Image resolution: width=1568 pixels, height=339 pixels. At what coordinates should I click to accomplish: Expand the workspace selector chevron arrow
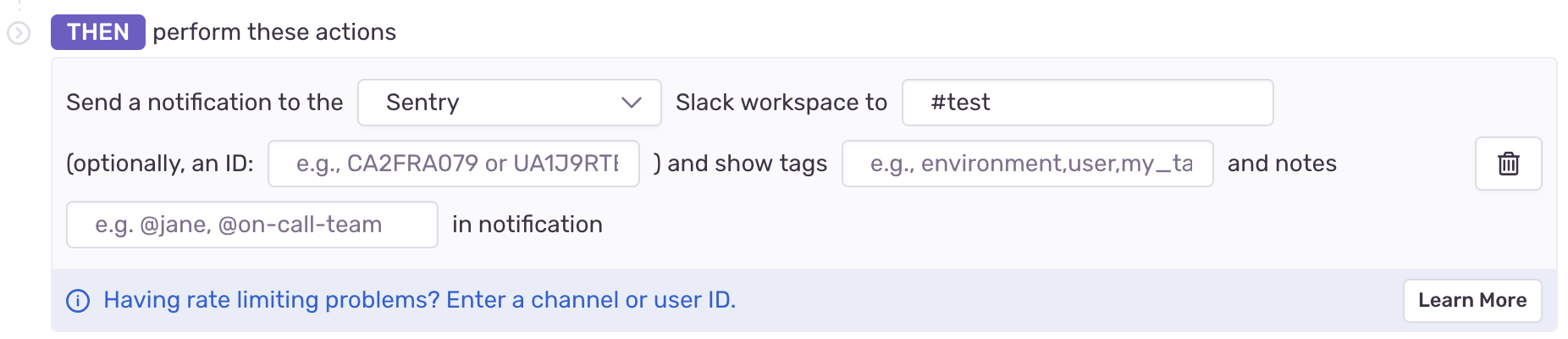pyautogui.click(x=631, y=103)
